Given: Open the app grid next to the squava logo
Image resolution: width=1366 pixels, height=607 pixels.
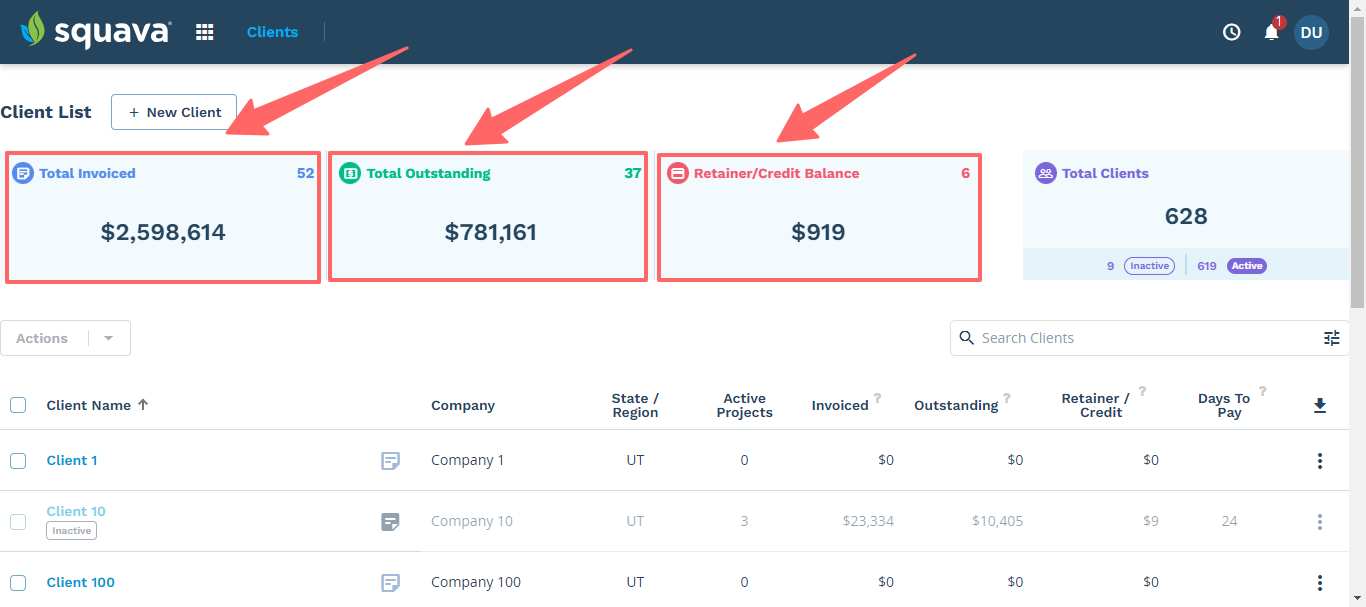Looking at the screenshot, I should point(204,31).
